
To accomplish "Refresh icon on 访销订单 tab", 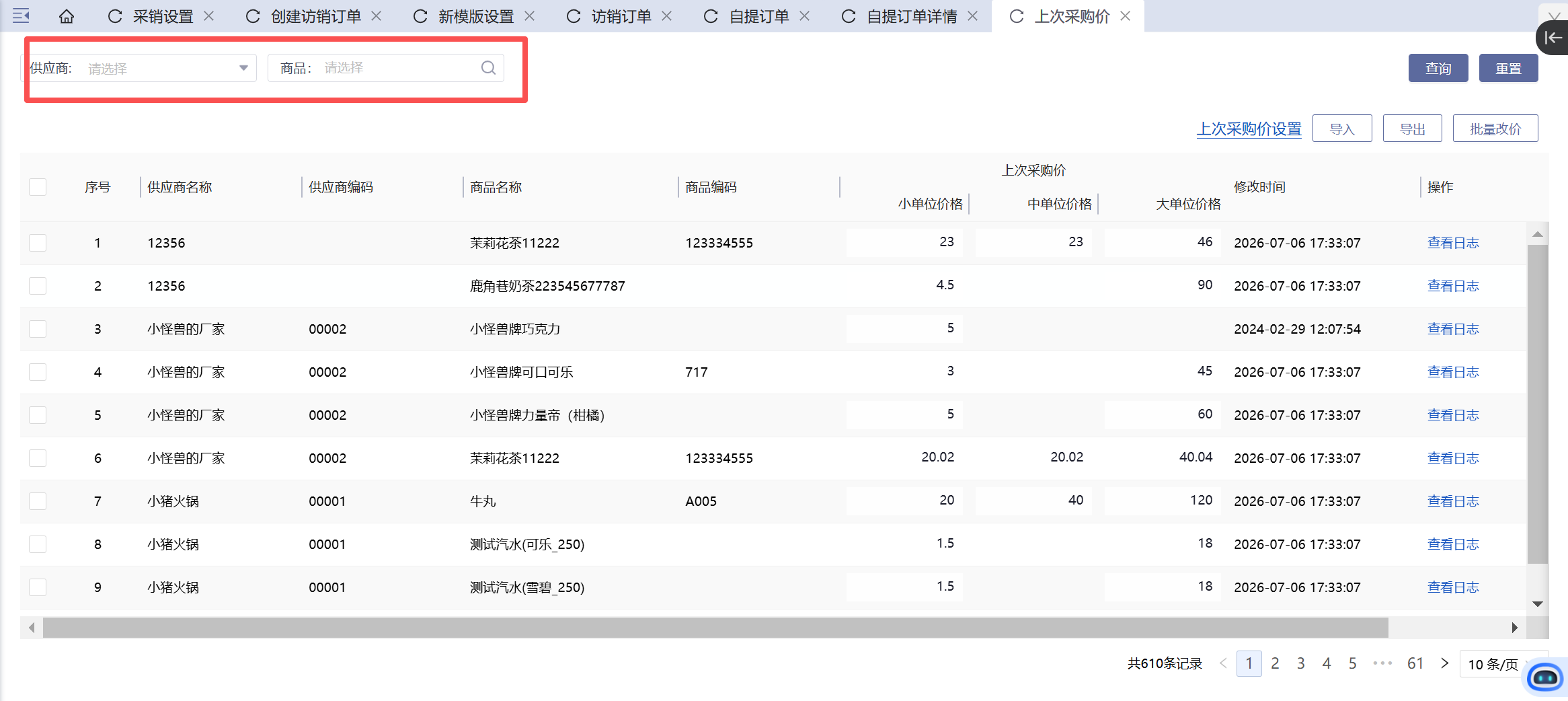I will (x=574, y=16).
